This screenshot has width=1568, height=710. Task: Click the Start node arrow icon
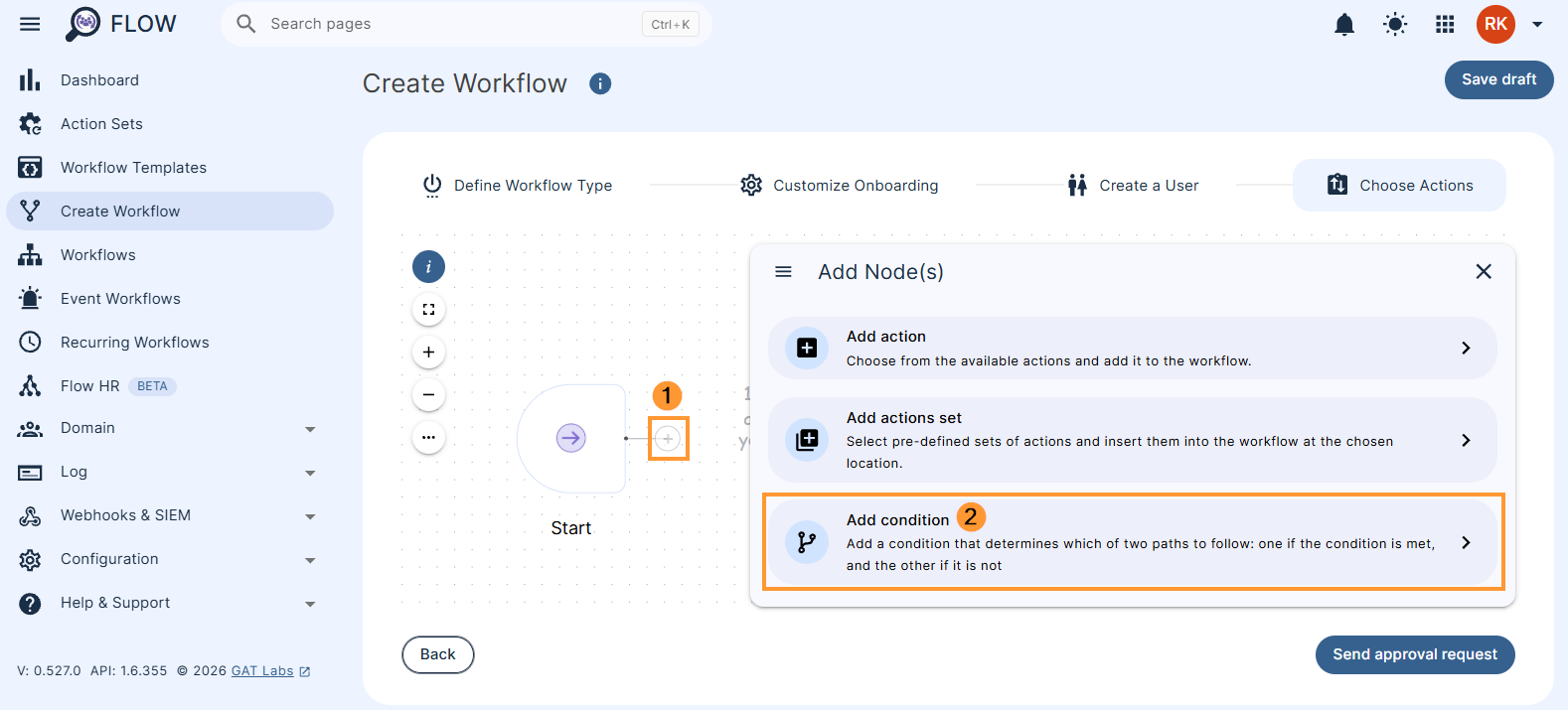[x=570, y=437]
